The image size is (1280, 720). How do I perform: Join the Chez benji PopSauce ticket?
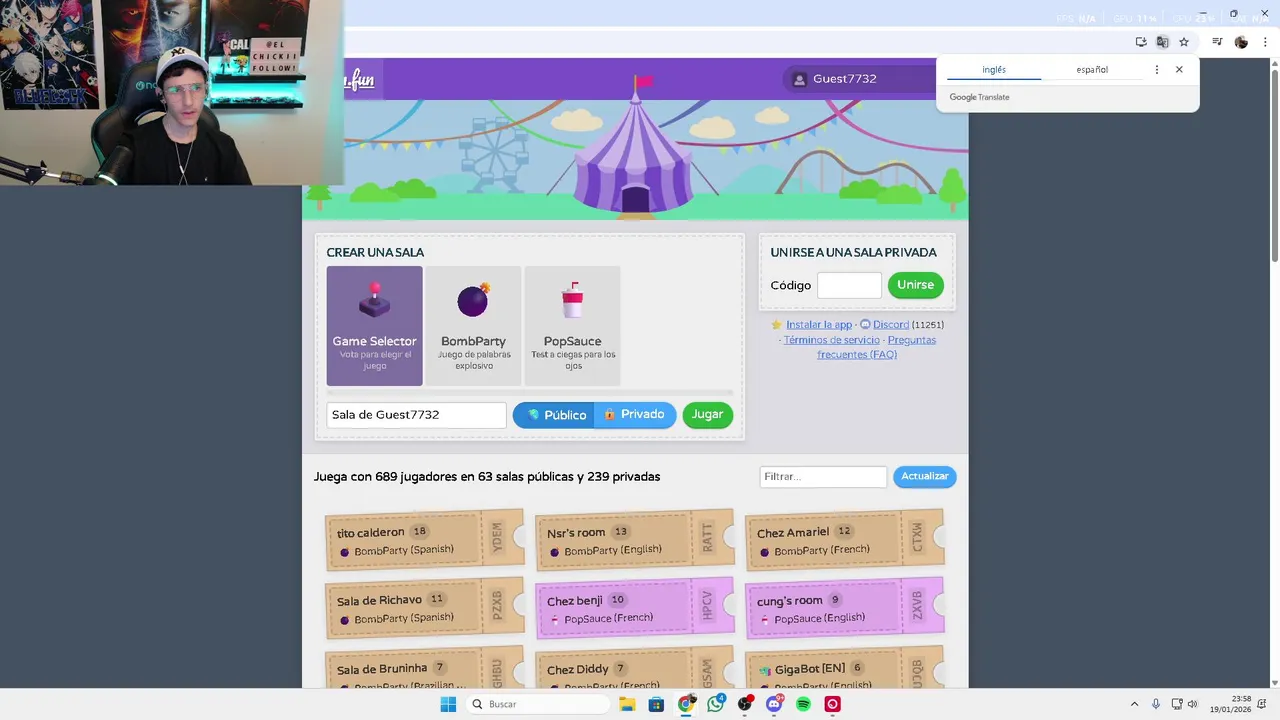(x=635, y=608)
